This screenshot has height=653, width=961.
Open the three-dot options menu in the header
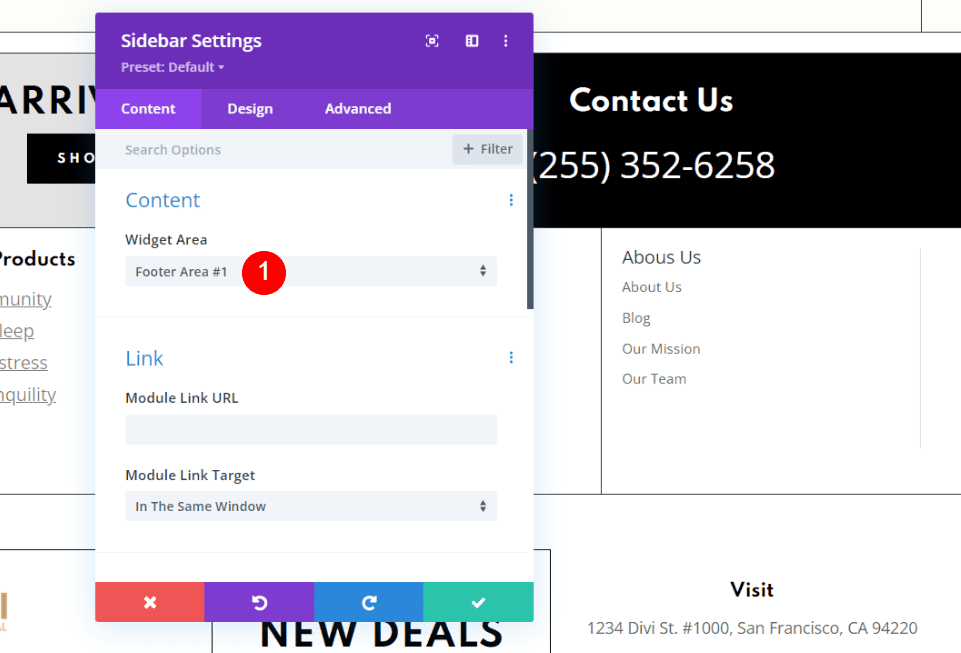506,40
